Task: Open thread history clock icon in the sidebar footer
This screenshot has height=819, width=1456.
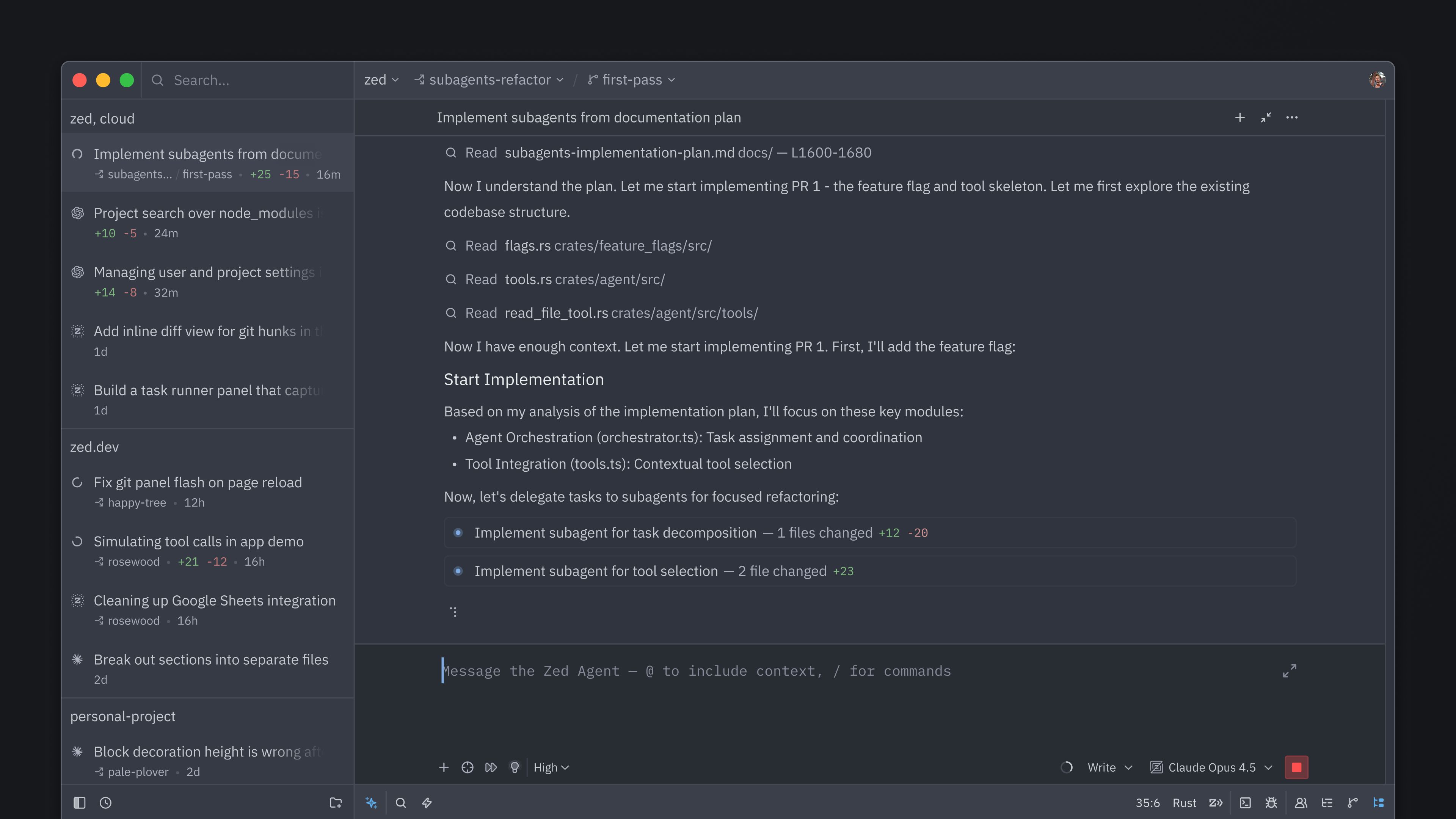Action: [x=106, y=803]
